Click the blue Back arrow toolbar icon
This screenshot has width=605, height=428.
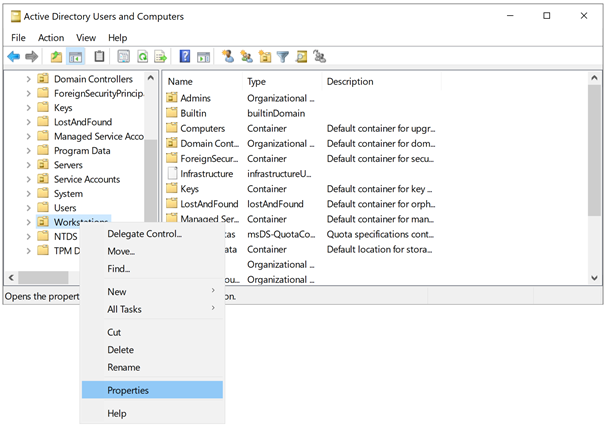tap(14, 57)
